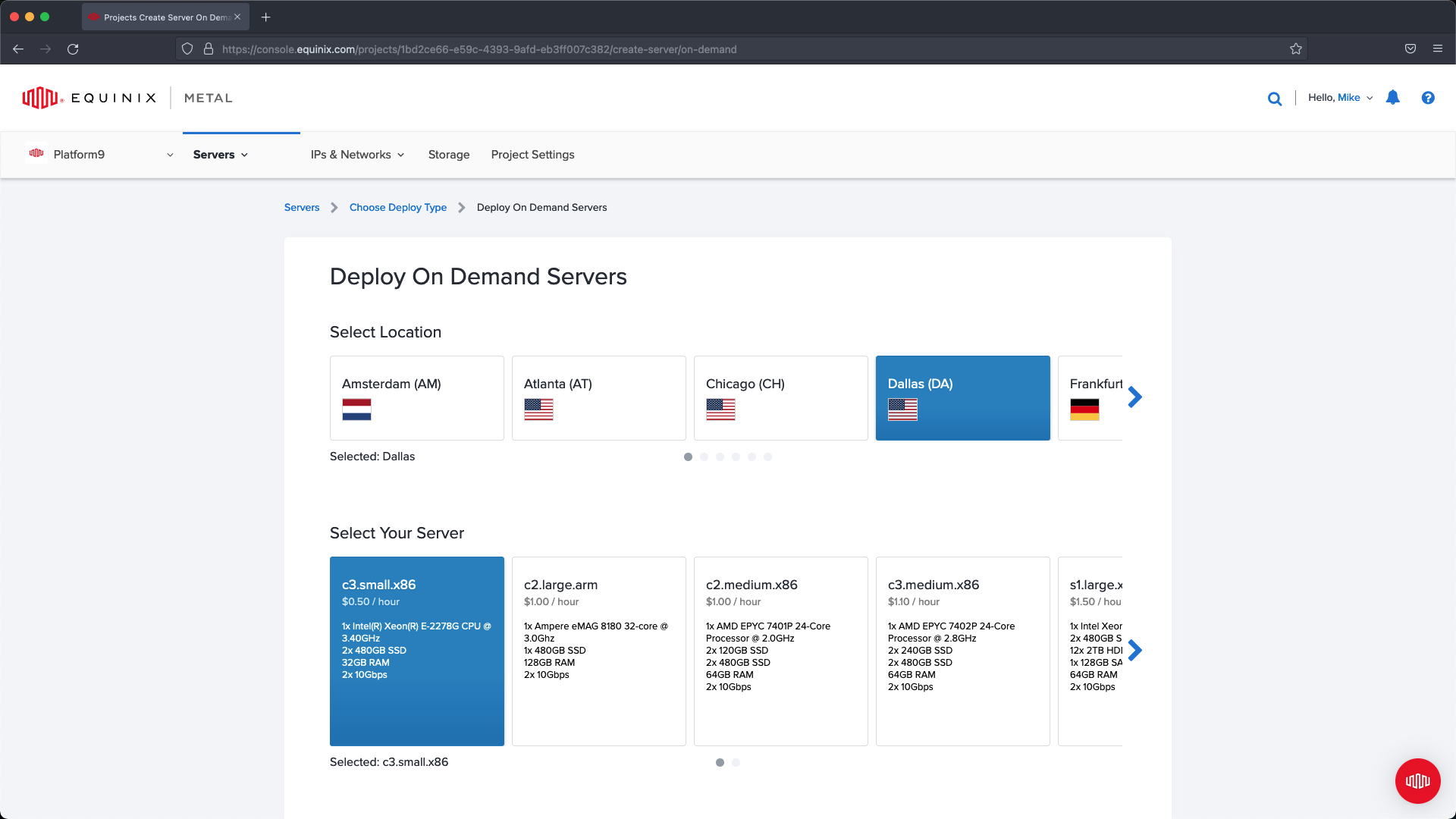
Task: Jump to third location carousel dot
Action: pyautogui.click(x=720, y=457)
